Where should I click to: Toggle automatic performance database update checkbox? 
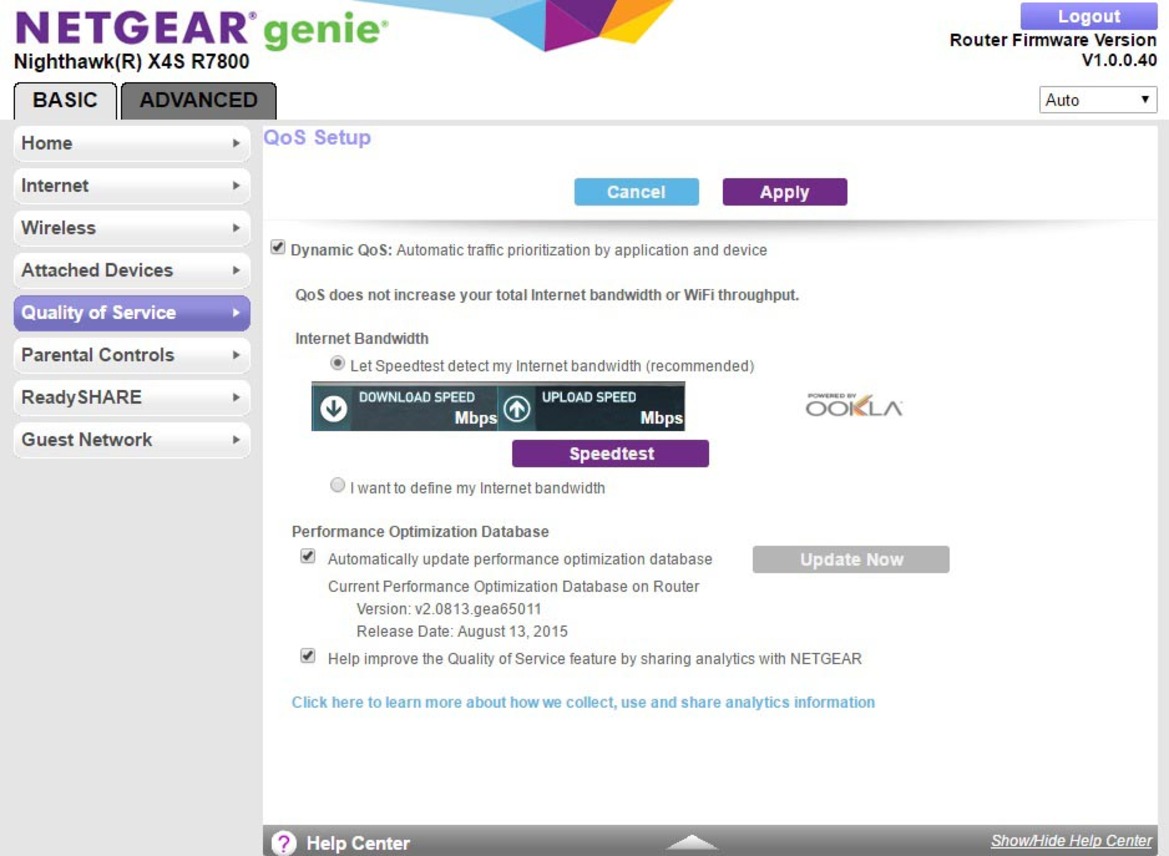[x=308, y=556]
